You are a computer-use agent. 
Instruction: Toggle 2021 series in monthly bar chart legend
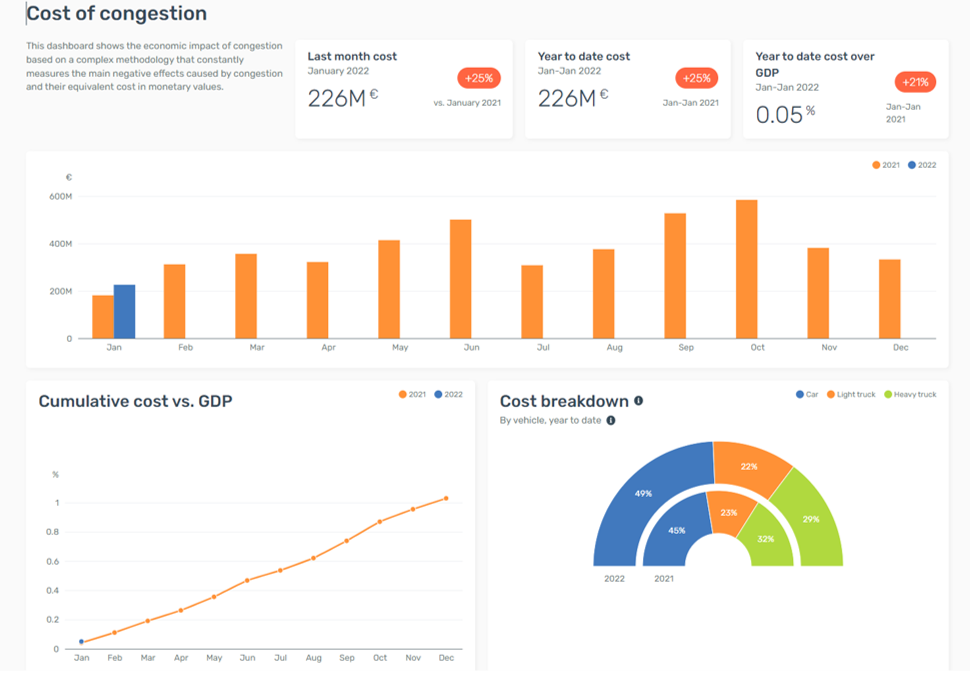coord(886,165)
